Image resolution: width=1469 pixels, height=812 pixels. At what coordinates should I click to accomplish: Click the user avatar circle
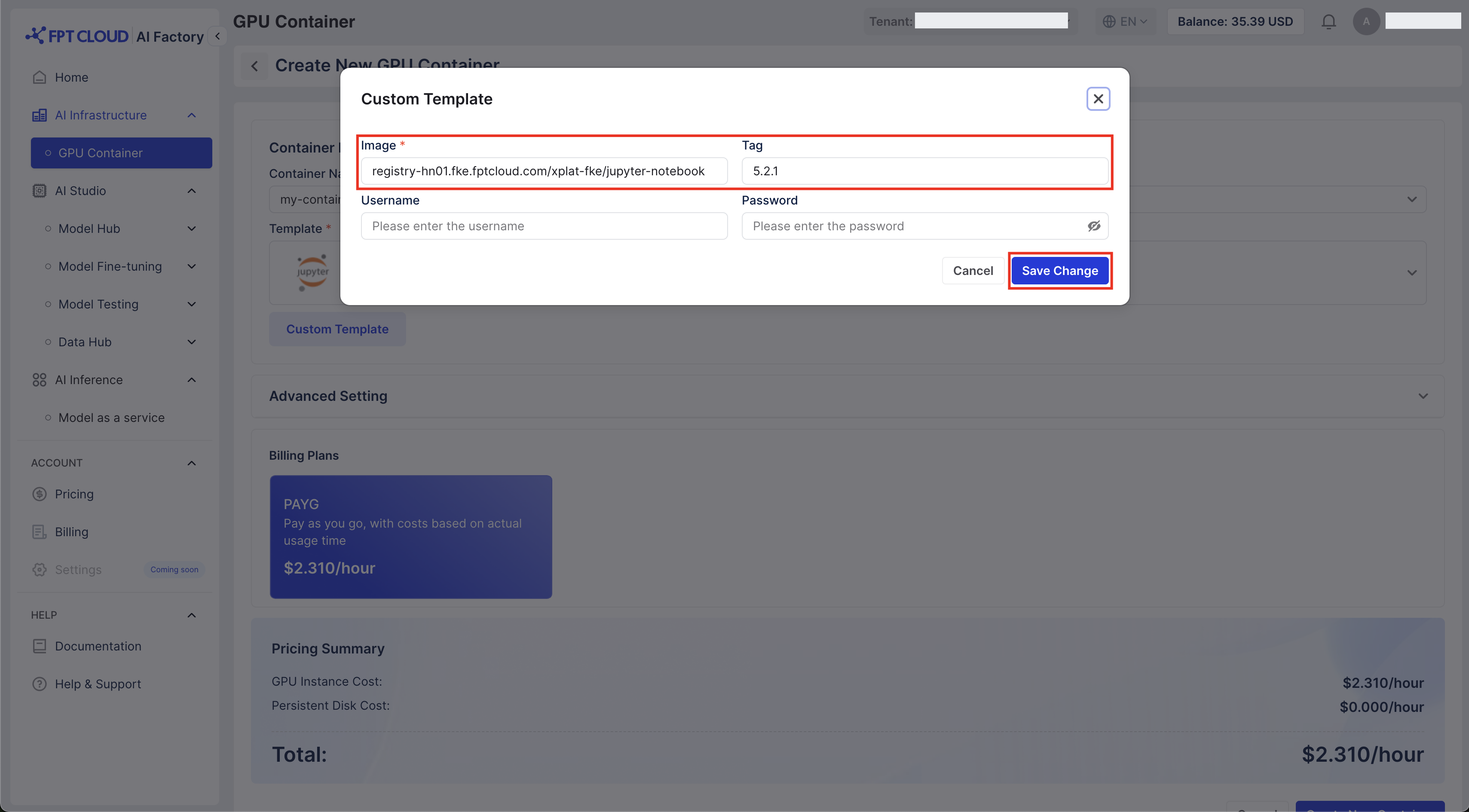pos(1366,21)
